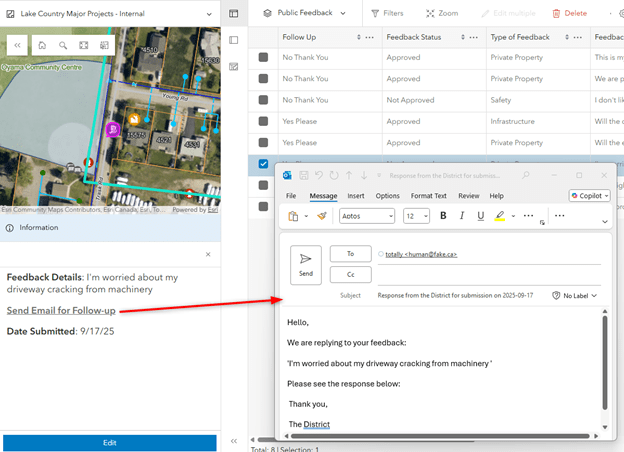The width and height of the screenshot is (624, 452).
Task: Click the Follow Up column sort arrows
Action: click(359, 37)
